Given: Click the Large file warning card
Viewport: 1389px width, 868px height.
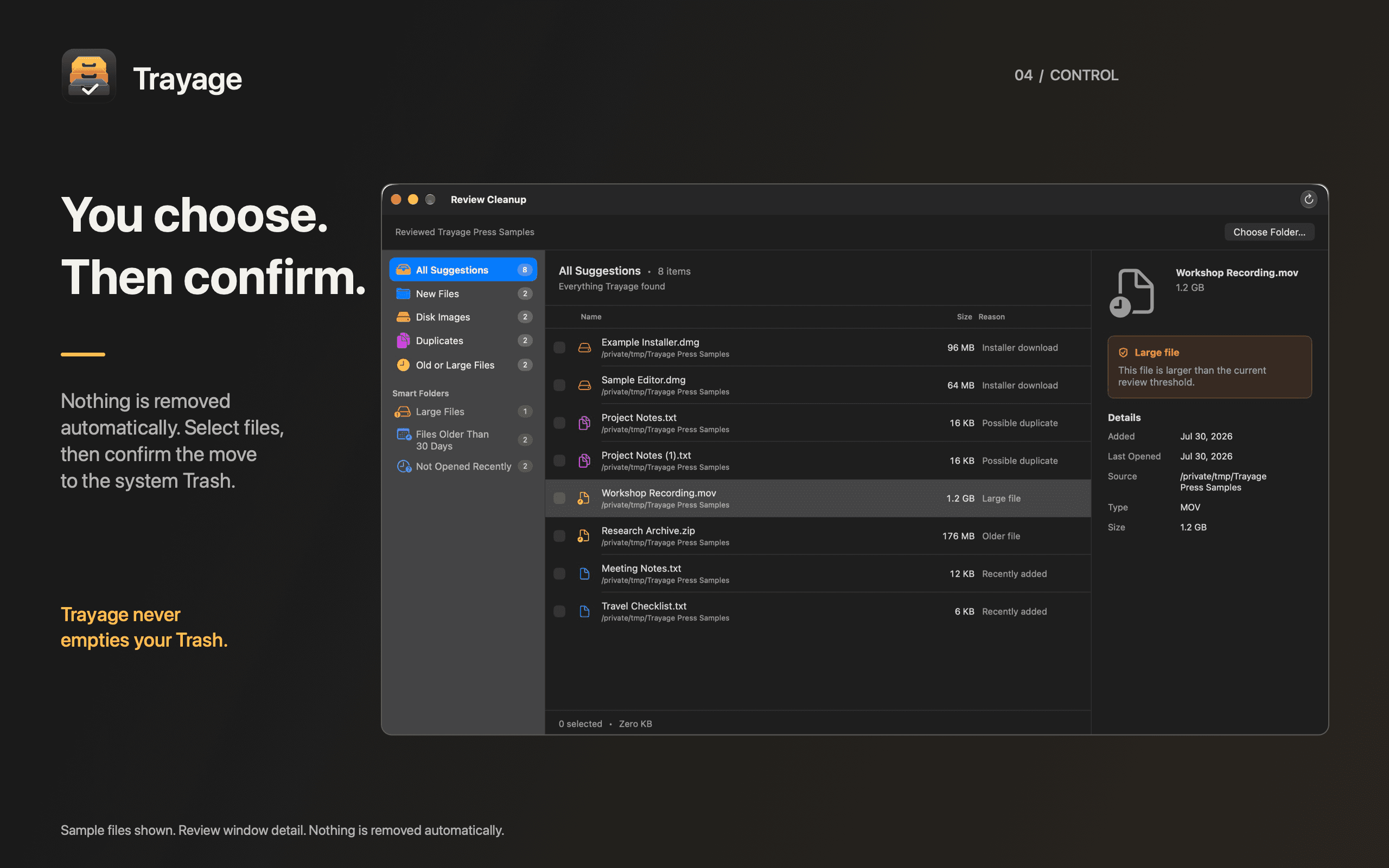Looking at the screenshot, I should tap(1209, 367).
